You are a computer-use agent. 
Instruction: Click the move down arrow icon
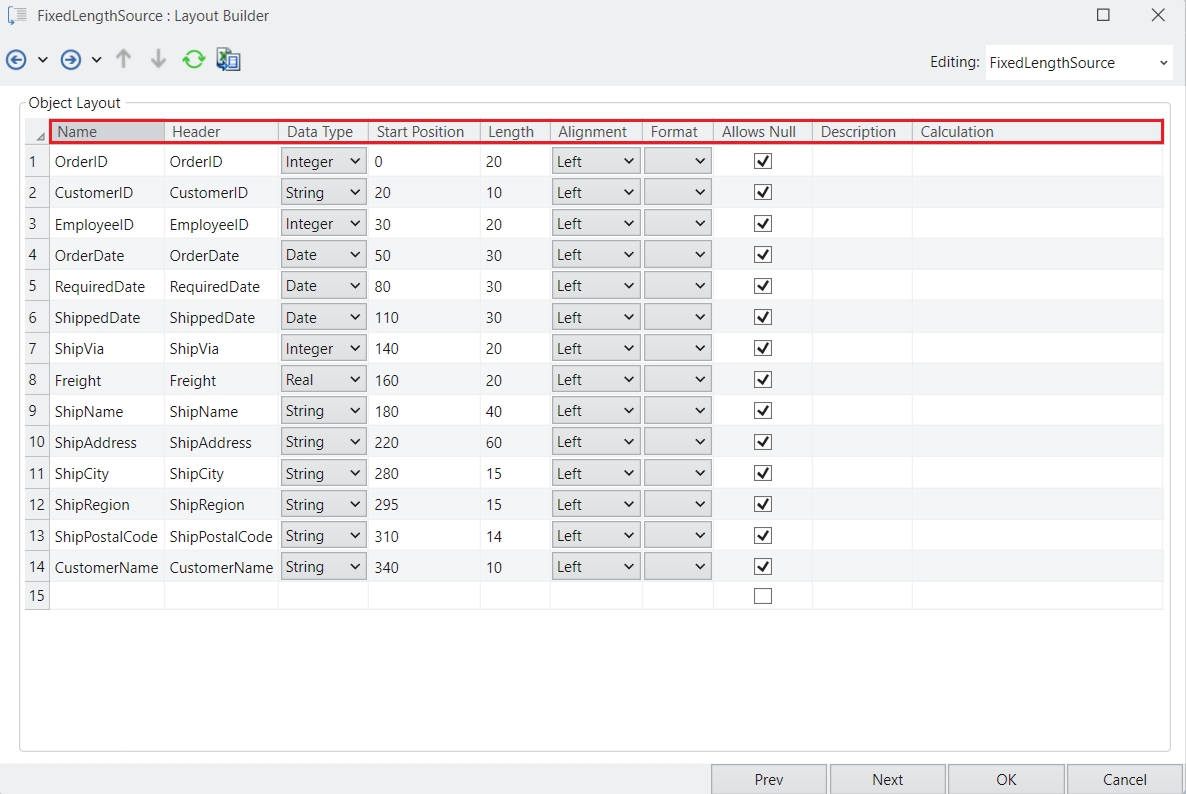pyautogui.click(x=158, y=60)
